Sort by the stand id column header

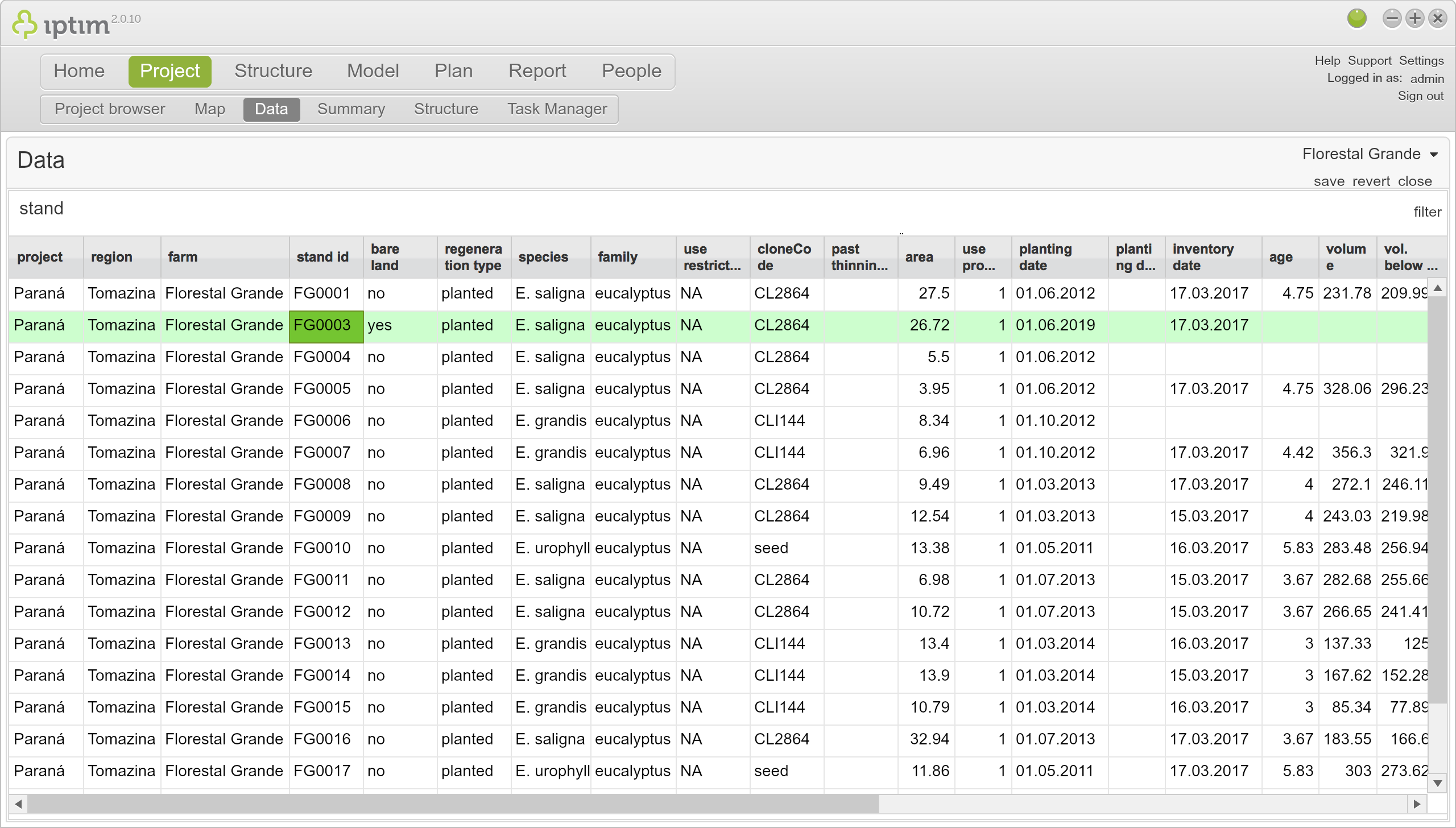point(326,257)
